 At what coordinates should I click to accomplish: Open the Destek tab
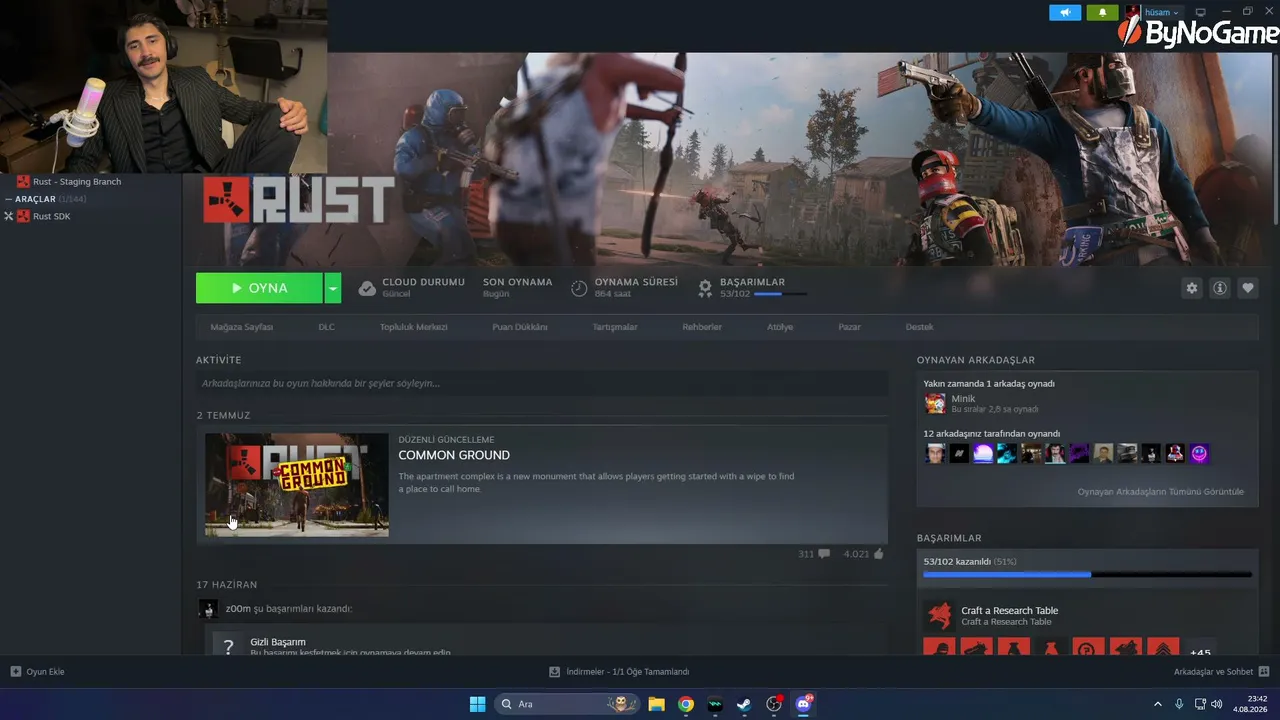[920, 327]
